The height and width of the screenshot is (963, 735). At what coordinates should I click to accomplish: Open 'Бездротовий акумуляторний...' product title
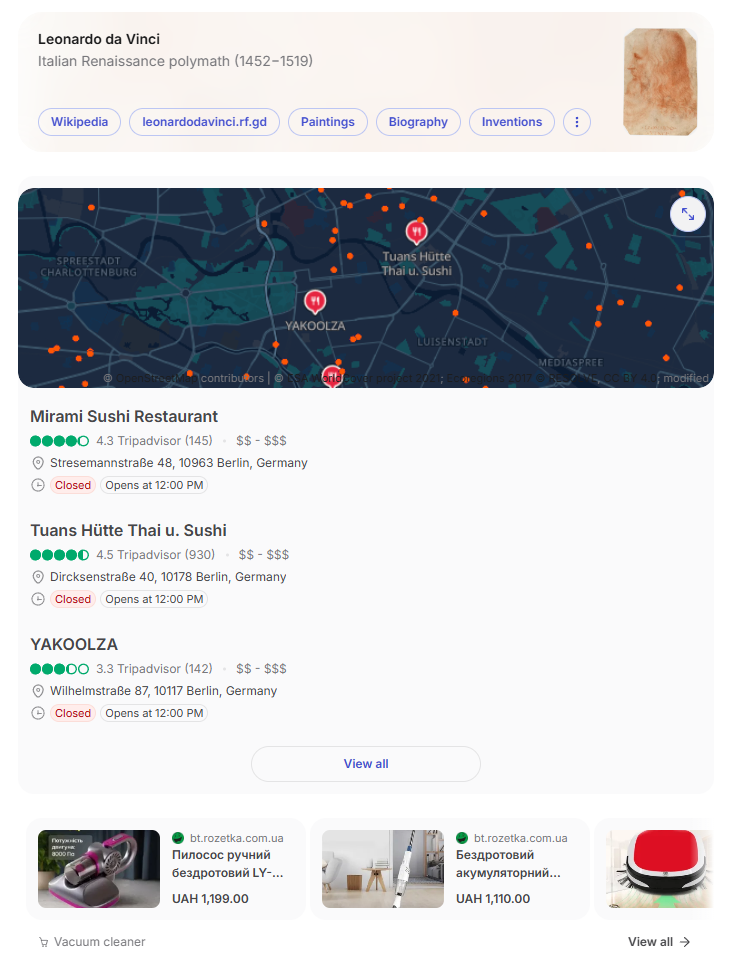(508, 864)
